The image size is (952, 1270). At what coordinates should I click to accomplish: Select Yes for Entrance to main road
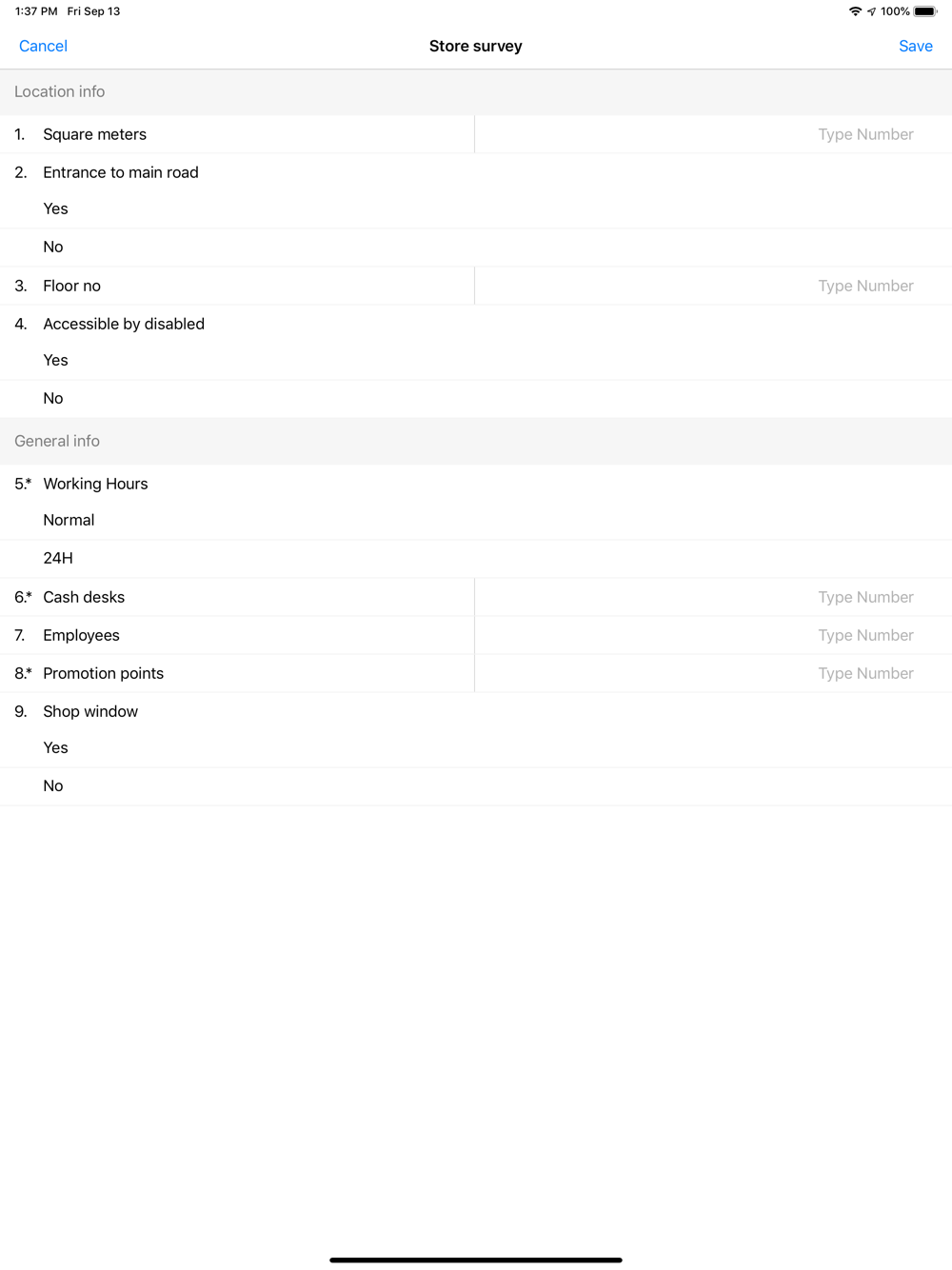tap(476, 209)
